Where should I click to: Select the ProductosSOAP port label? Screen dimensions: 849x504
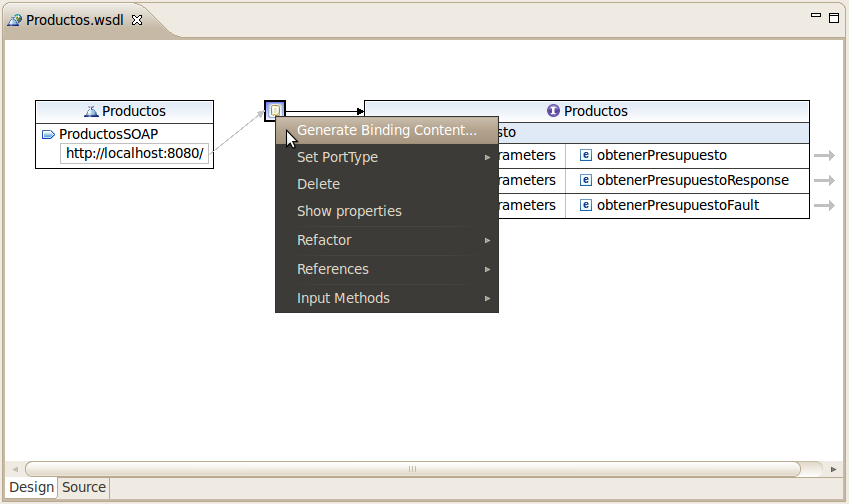[x=108, y=134]
